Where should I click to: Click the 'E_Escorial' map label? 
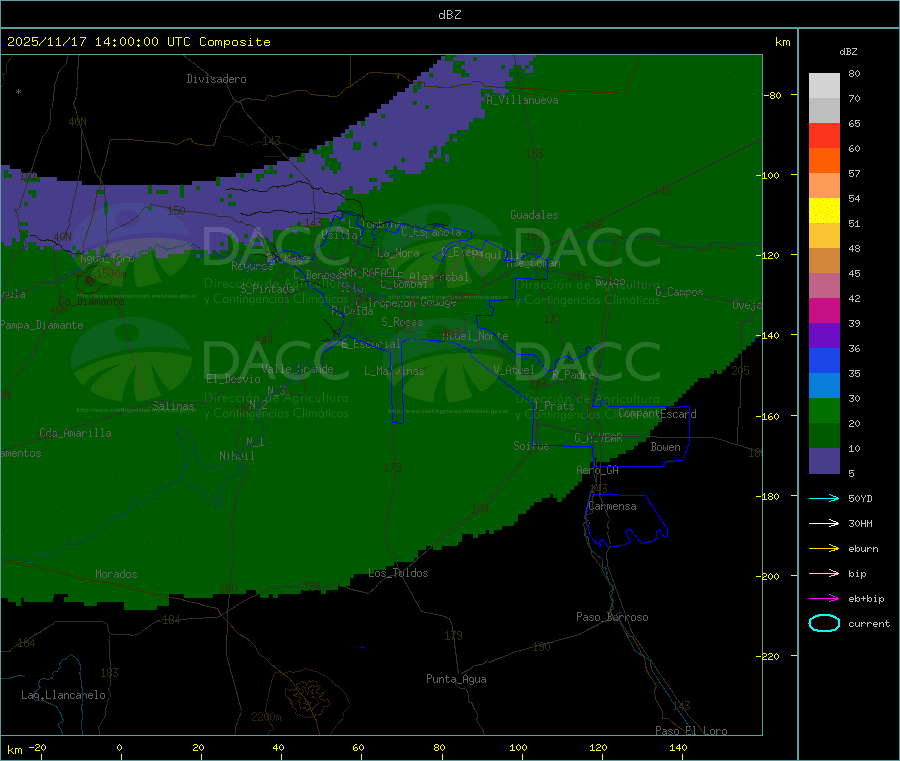[371, 344]
